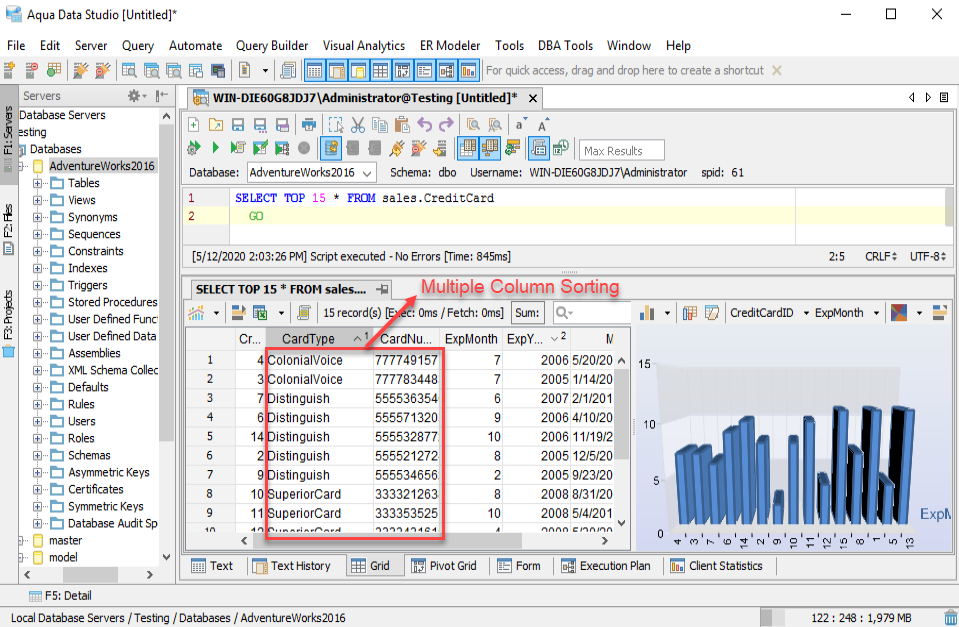Click the New Script icon in editor toolbar
The width and height of the screenshot is (959, 627).
[x=194, y=125]
